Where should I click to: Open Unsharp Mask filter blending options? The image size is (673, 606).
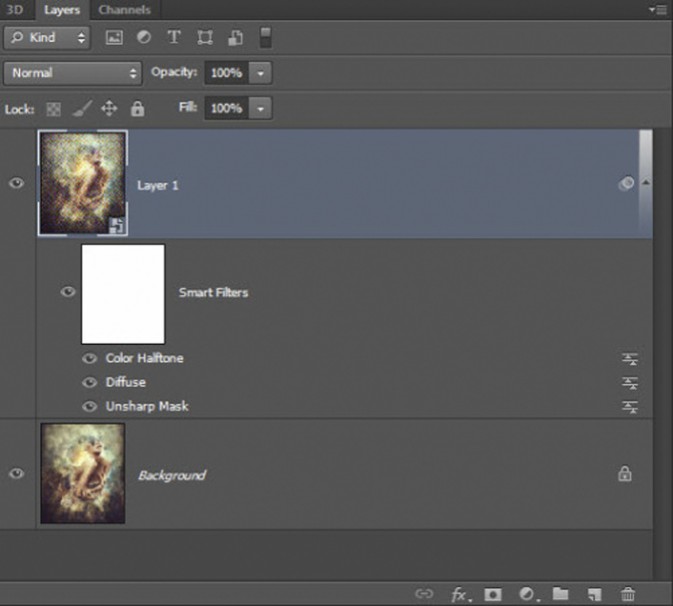point(630,407)
